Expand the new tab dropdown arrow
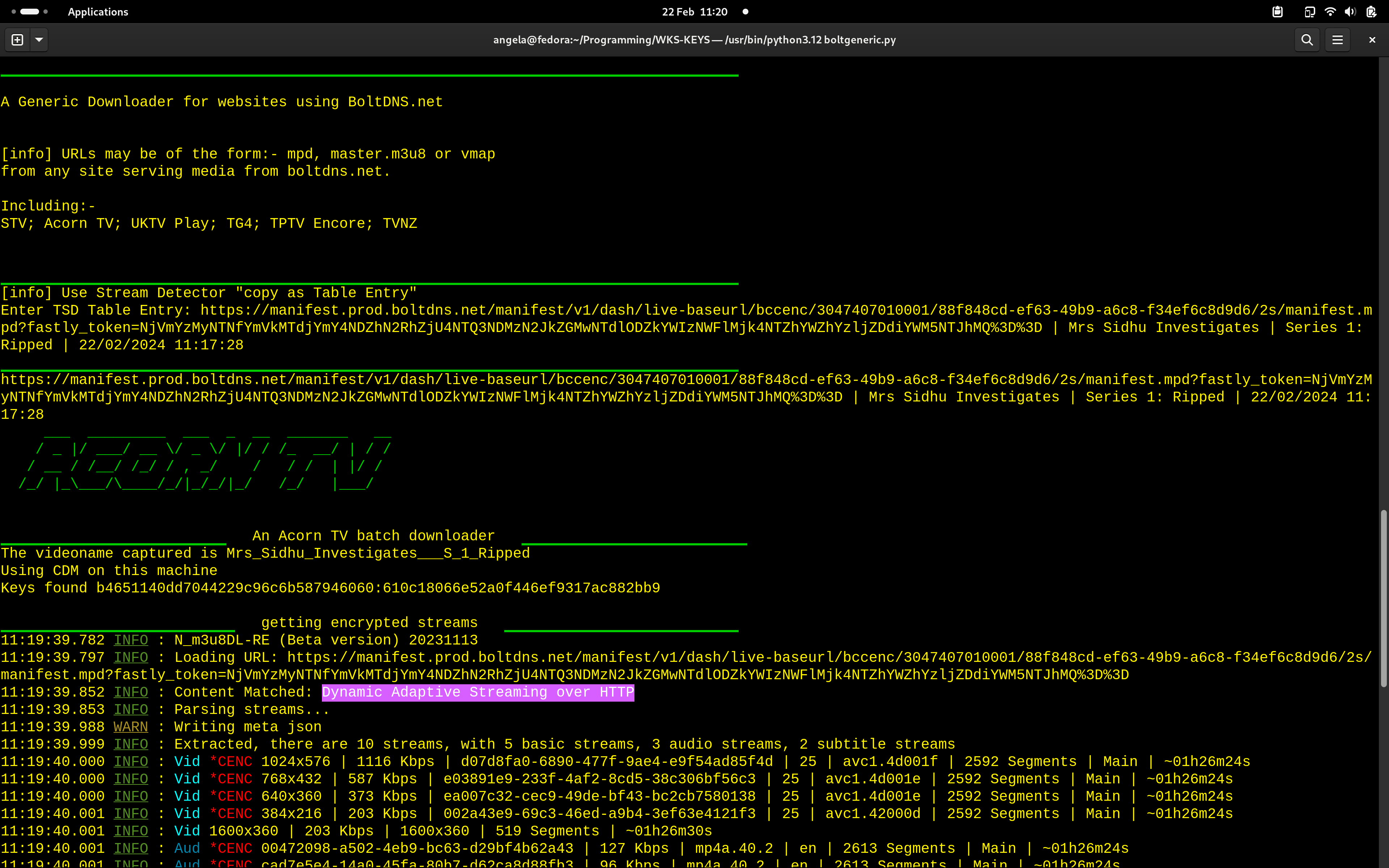The width and height of the screenshot is (1389, 868). pyautogui.click(x=39, y=40)
